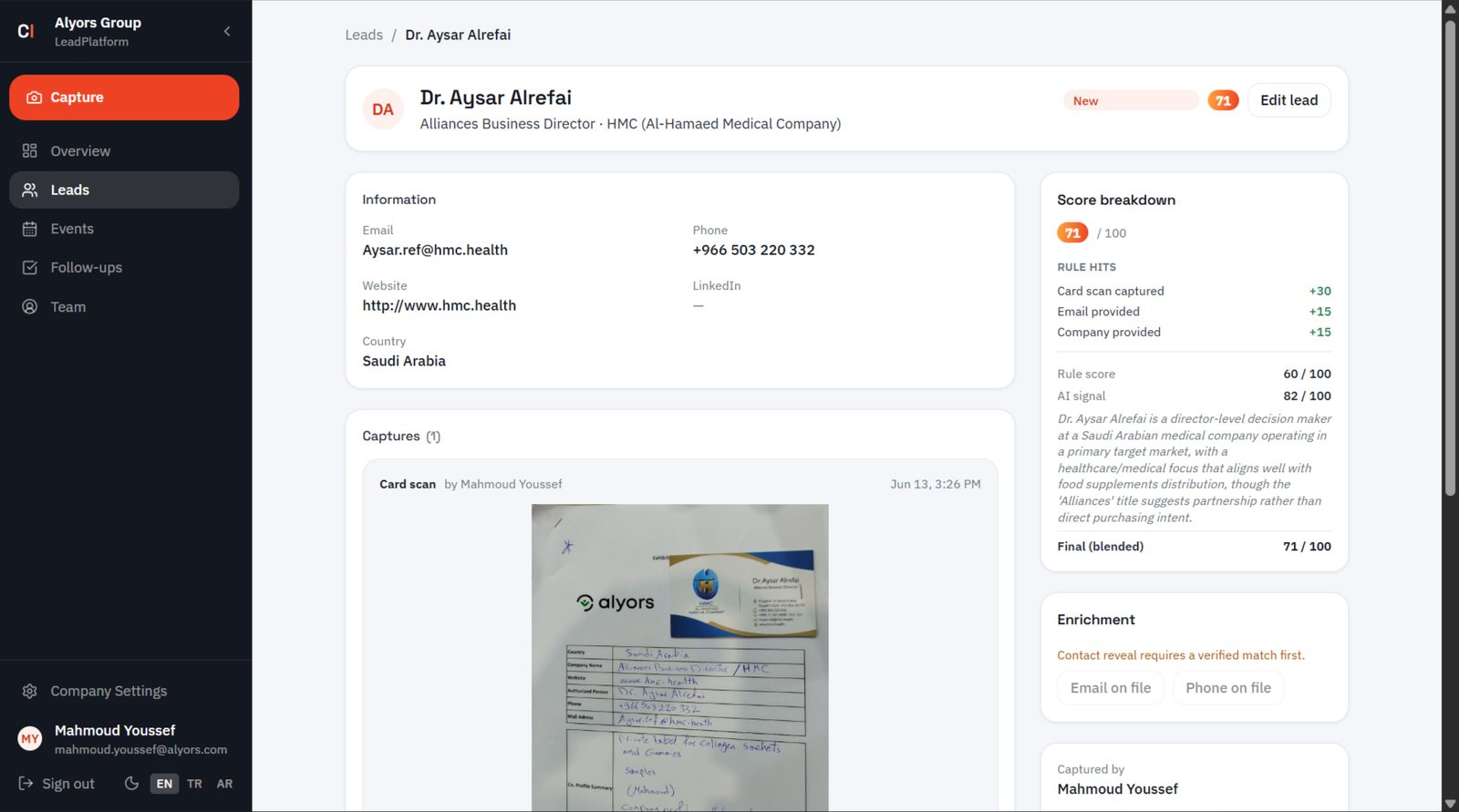The width and height of the screenshot is (1459, 812).
Task: Open Company Settings
Action: click(x=124, y=691)
